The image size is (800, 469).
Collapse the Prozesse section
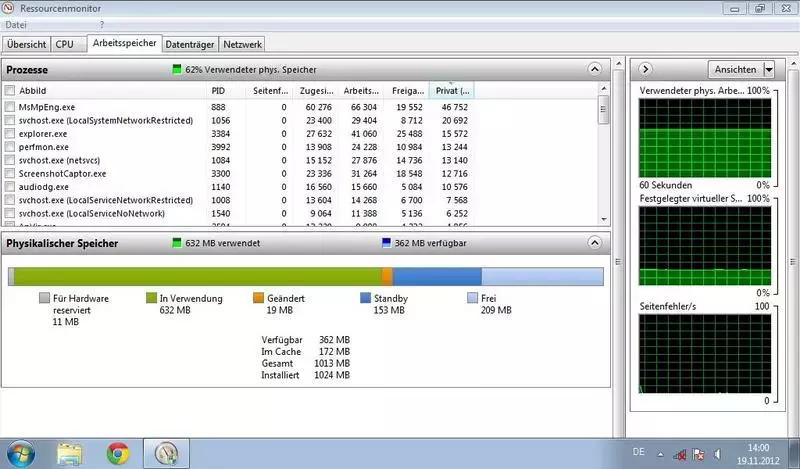pyautogui.click(x=595, y=69)
